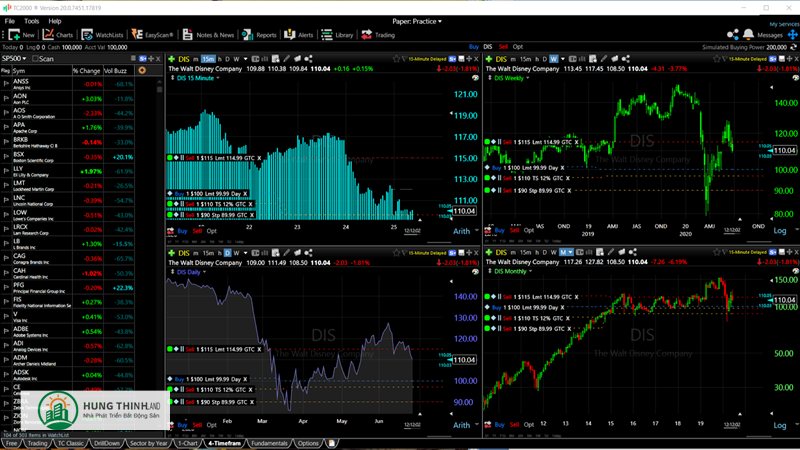
Task: Click My Services link
Action: pos(784,24)
